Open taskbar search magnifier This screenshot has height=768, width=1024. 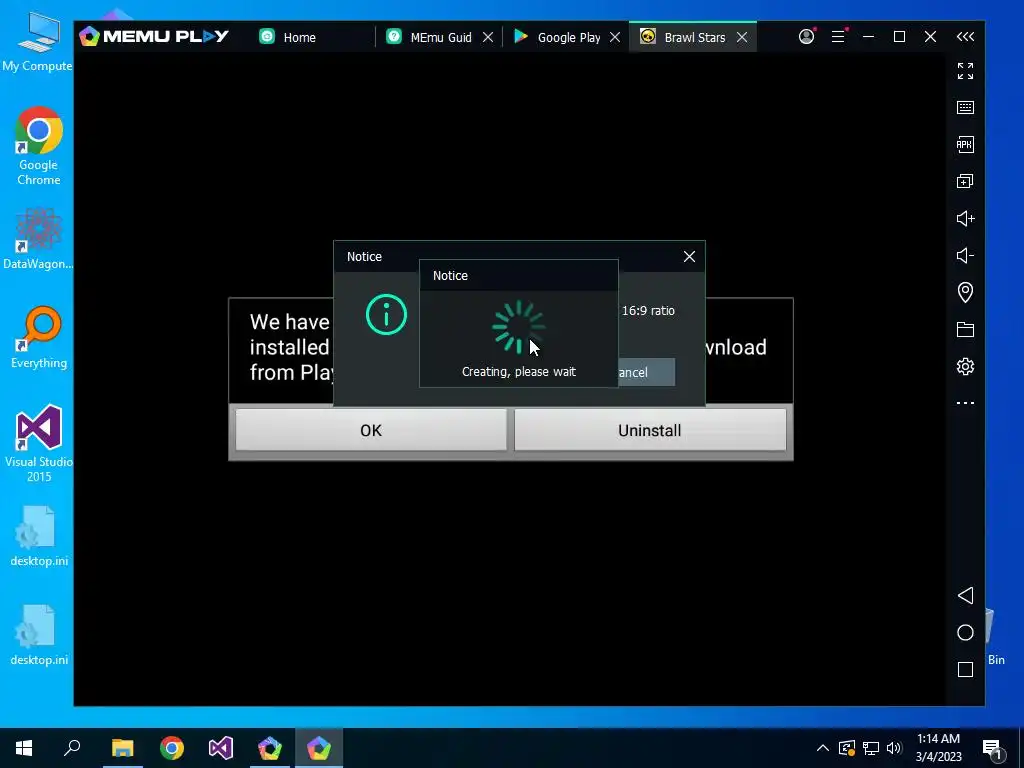coord(72,748)
